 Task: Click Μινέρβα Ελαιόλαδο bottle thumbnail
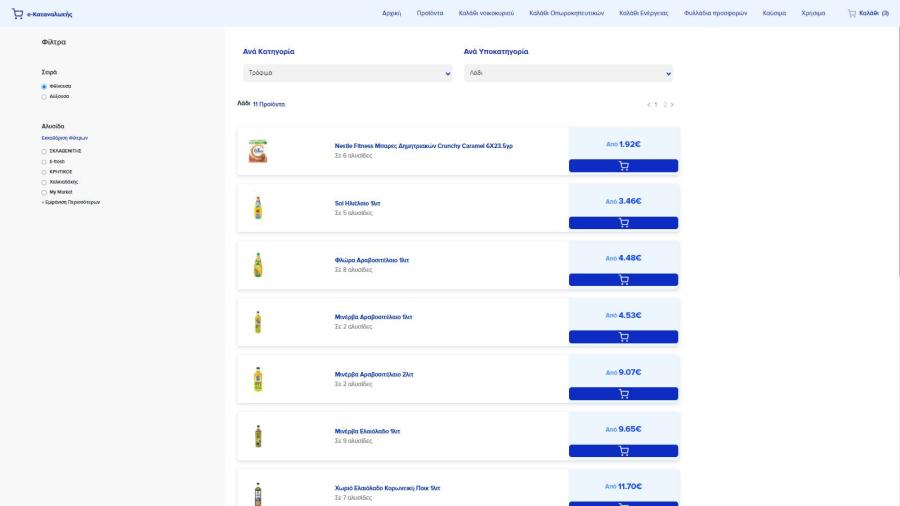pyautogui.click(x=258, y=436)
